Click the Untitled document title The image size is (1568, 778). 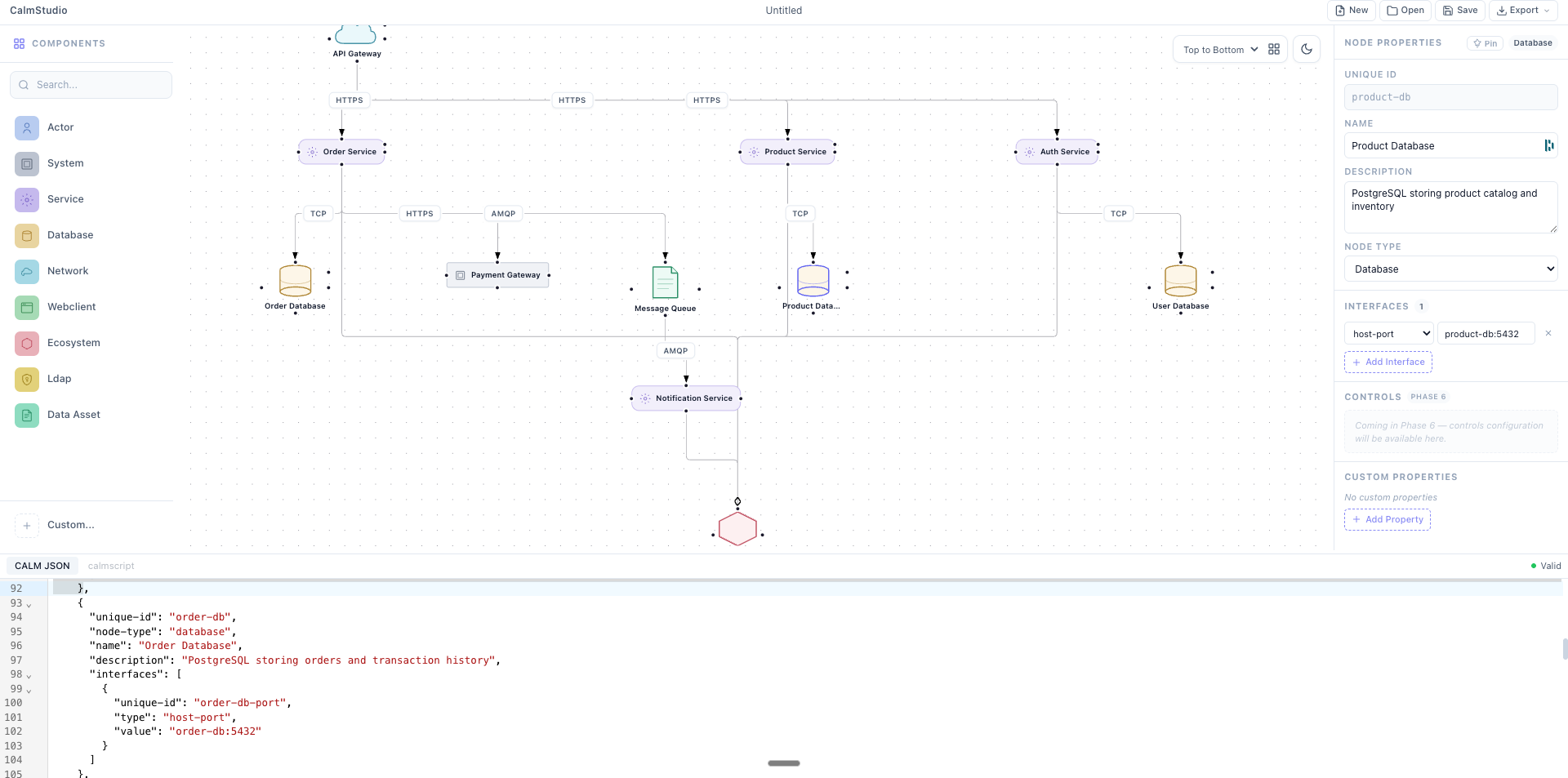coord(784,11)
